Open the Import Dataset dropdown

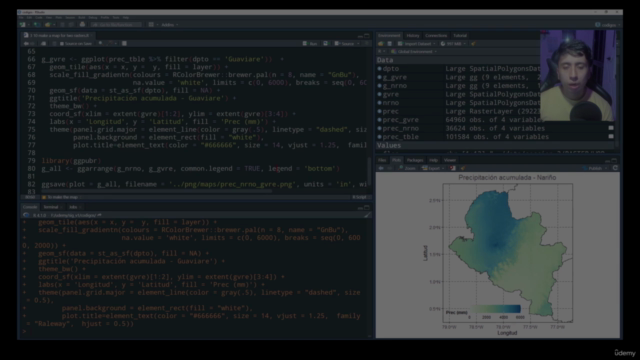click(417, 44)
